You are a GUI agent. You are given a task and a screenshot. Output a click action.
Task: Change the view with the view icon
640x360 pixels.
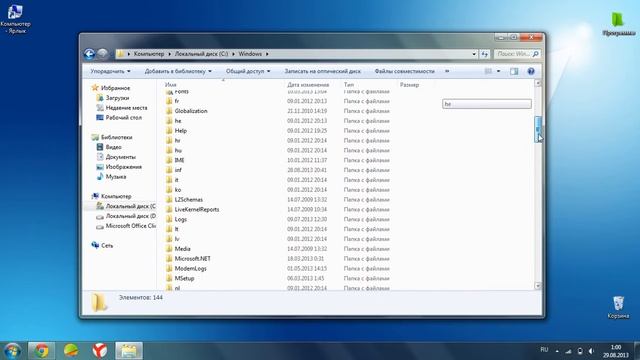click(488, 71)
